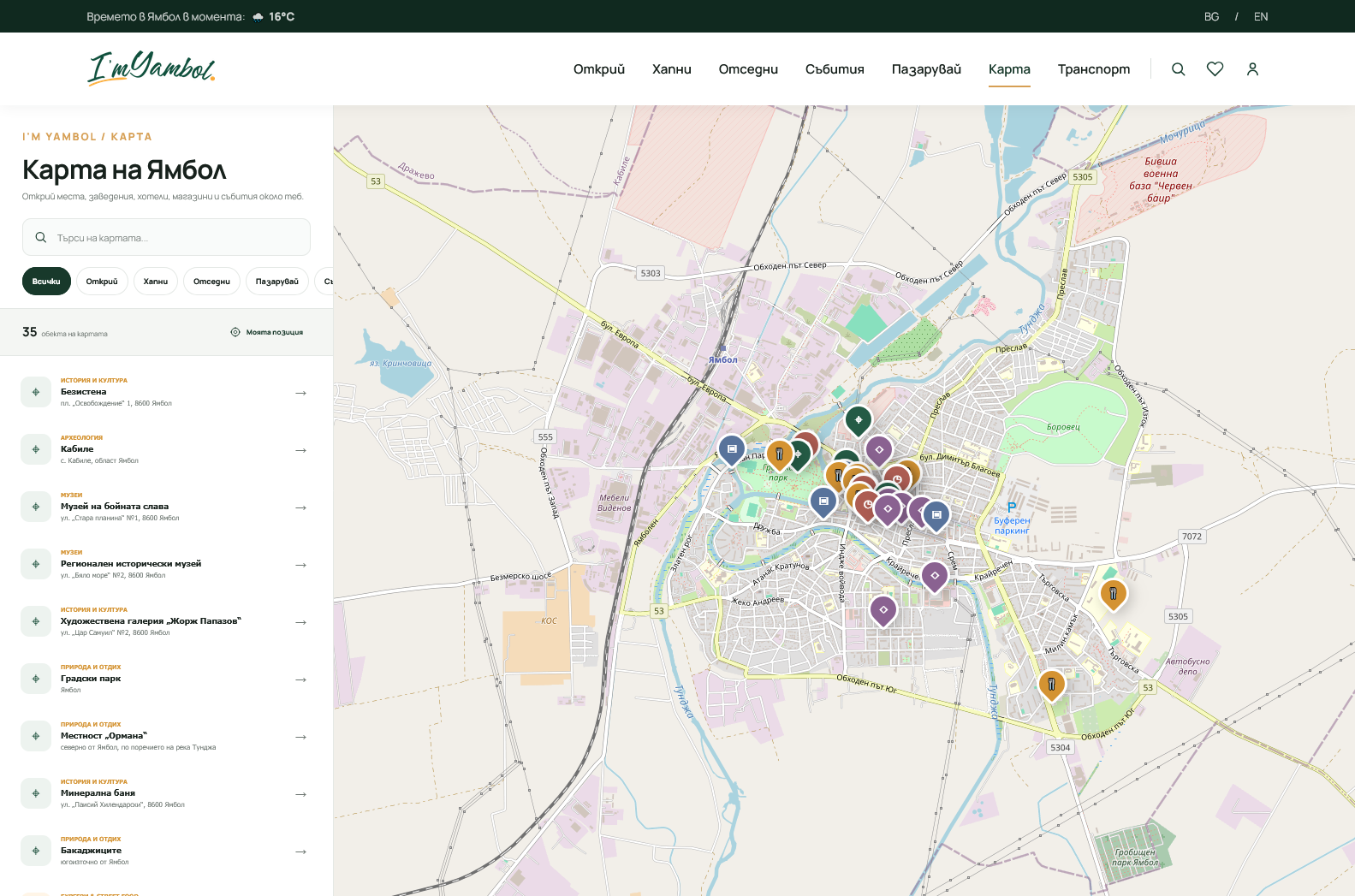Toggle the Пазарувай filter chip
Image resolution: width=1355 pixels, height=896 pixels.
point(277,282)
